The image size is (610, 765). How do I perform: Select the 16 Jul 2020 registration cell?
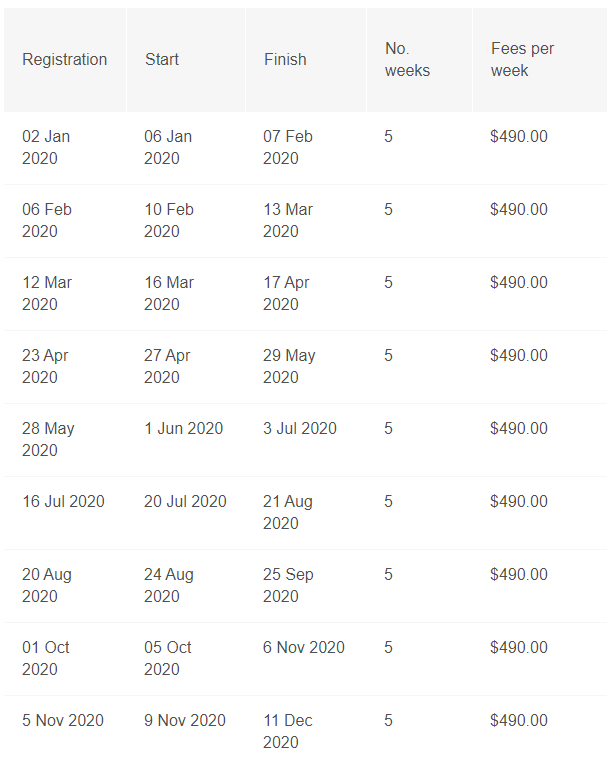point(63,502)
